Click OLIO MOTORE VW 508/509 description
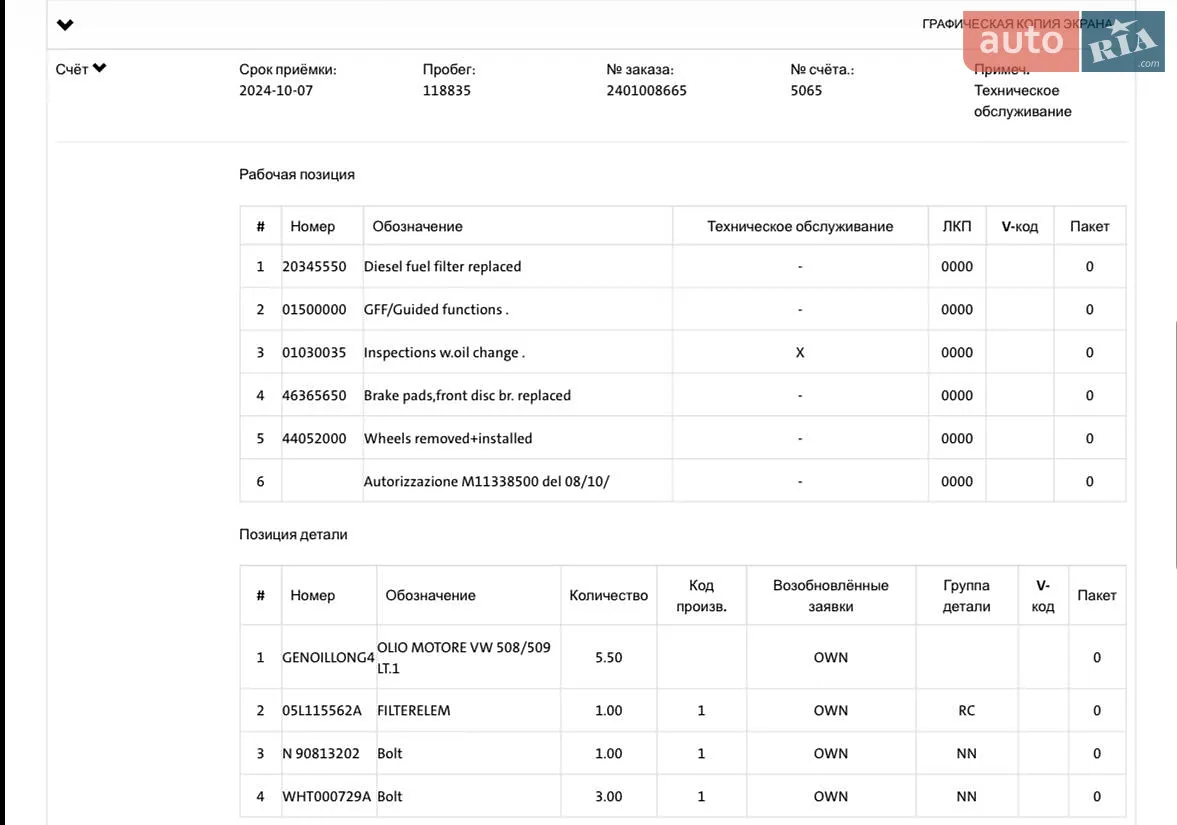Screen dimensions: 1177x825 (464, 658)
